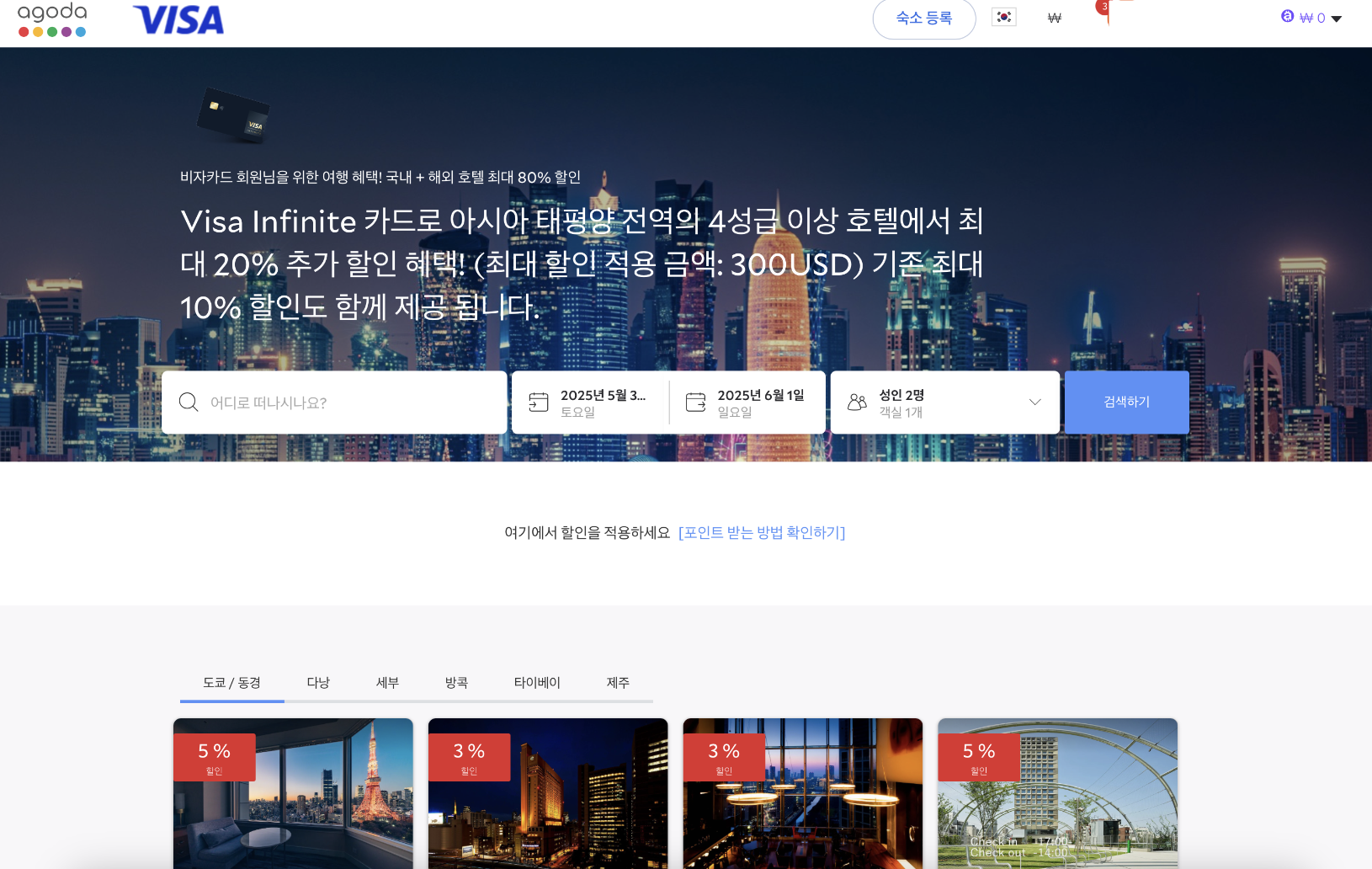Screen dimensions: 1372x869
Task: Click the VISA logo in header
Action: pos(178,20)
